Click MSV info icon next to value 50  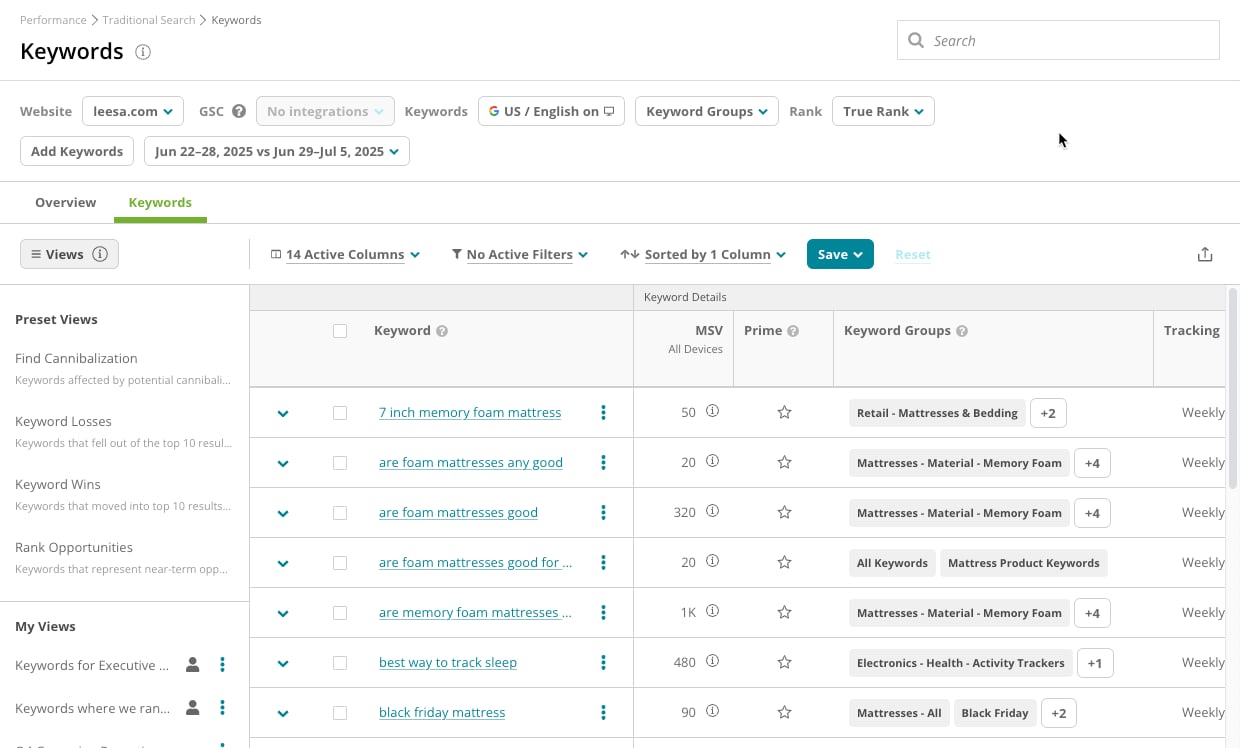pos(712,411)
